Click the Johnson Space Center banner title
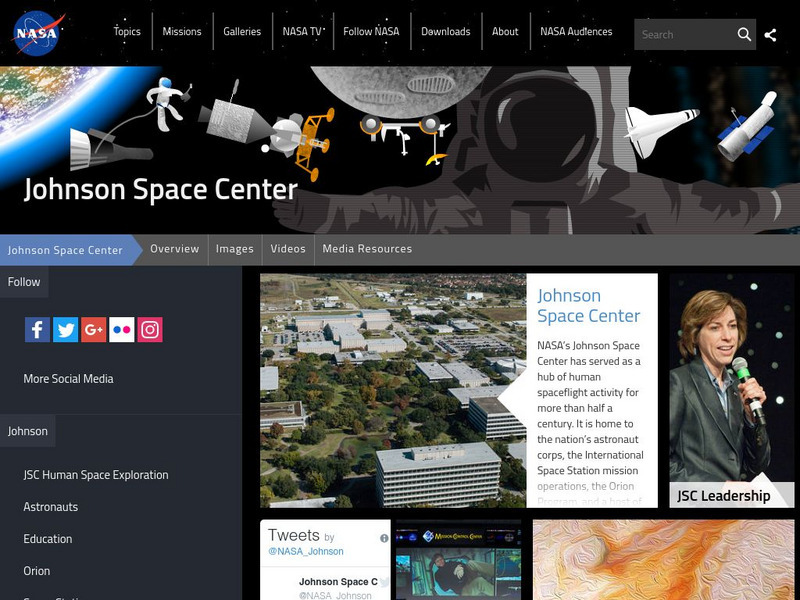This screenshot has width=800, height=600. 161,190
